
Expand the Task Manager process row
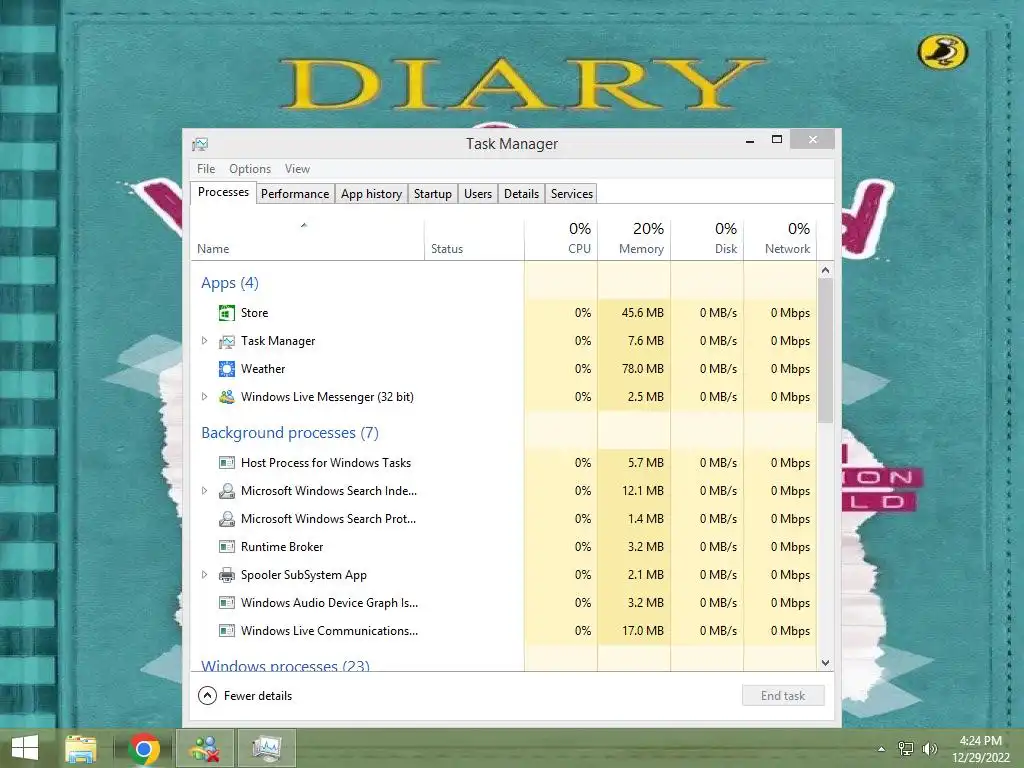click(204, 341)
